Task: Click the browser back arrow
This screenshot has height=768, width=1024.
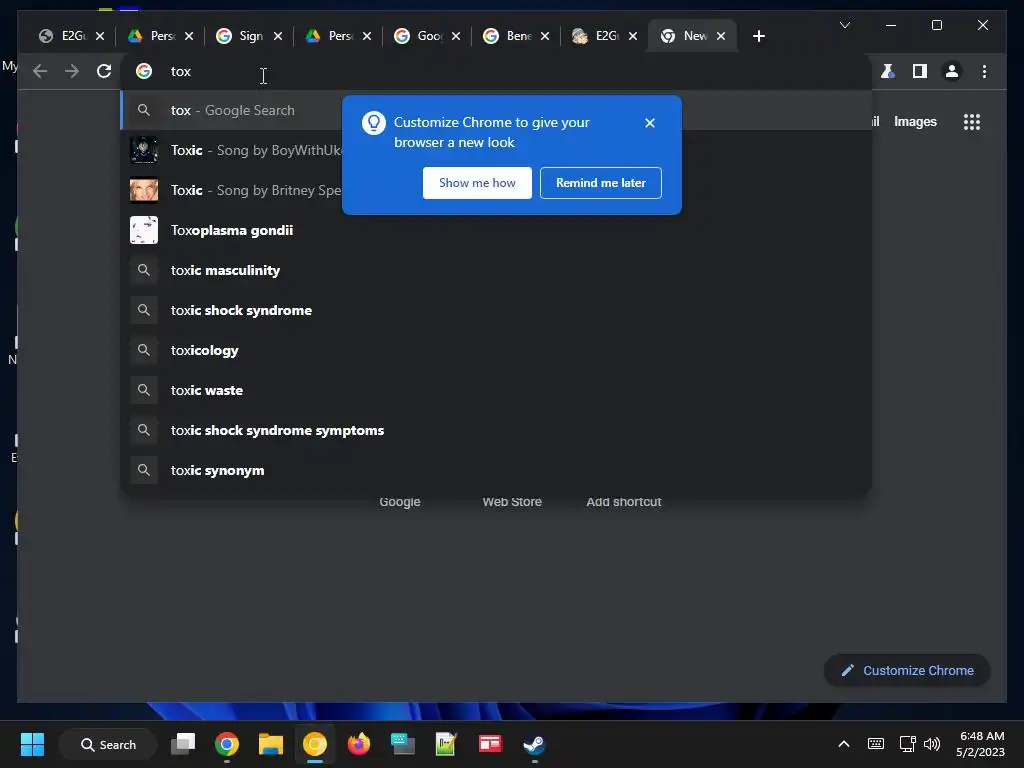Action: (x=40, y=71)
